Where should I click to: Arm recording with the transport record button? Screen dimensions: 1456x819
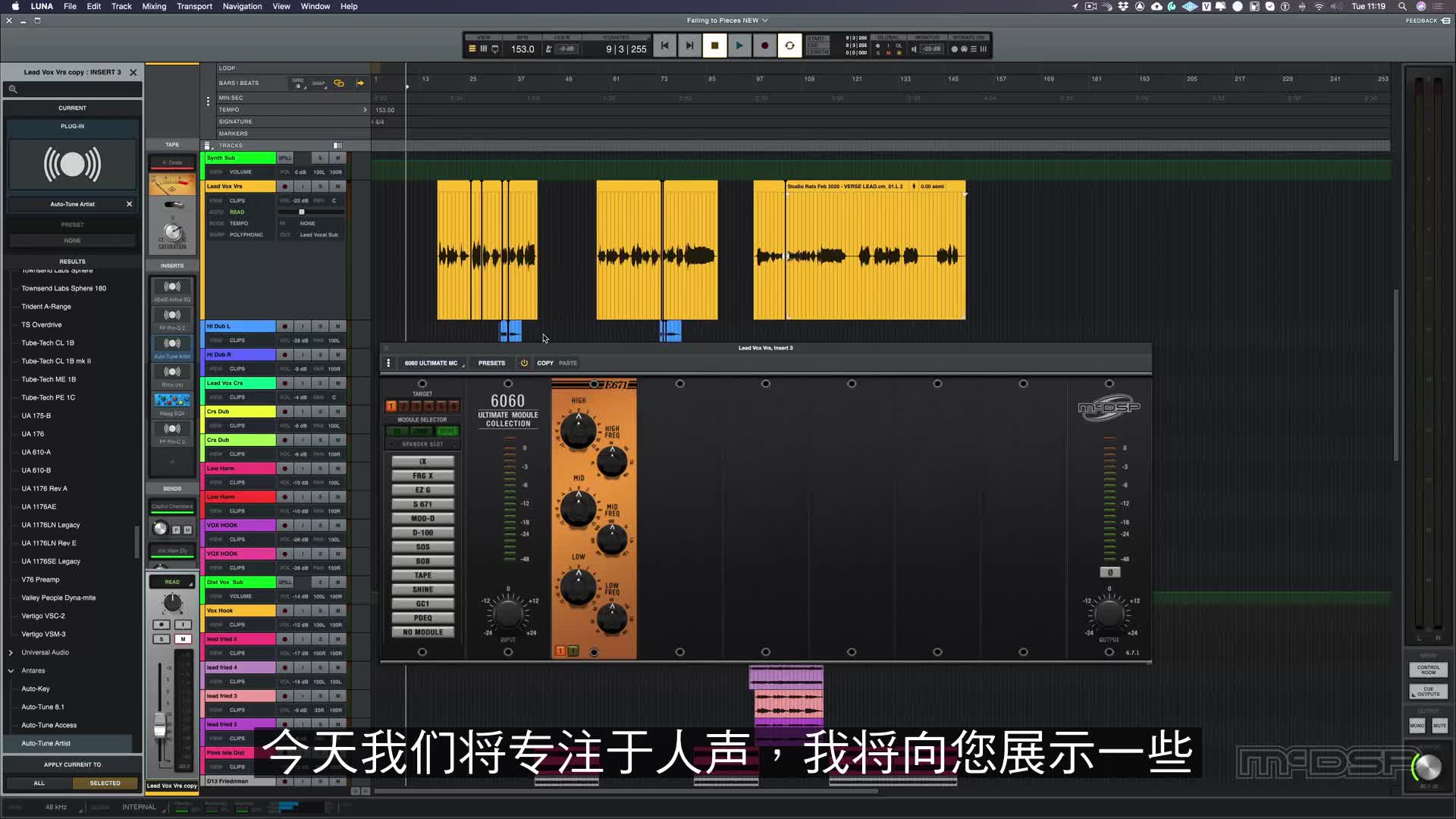[764, 46]
